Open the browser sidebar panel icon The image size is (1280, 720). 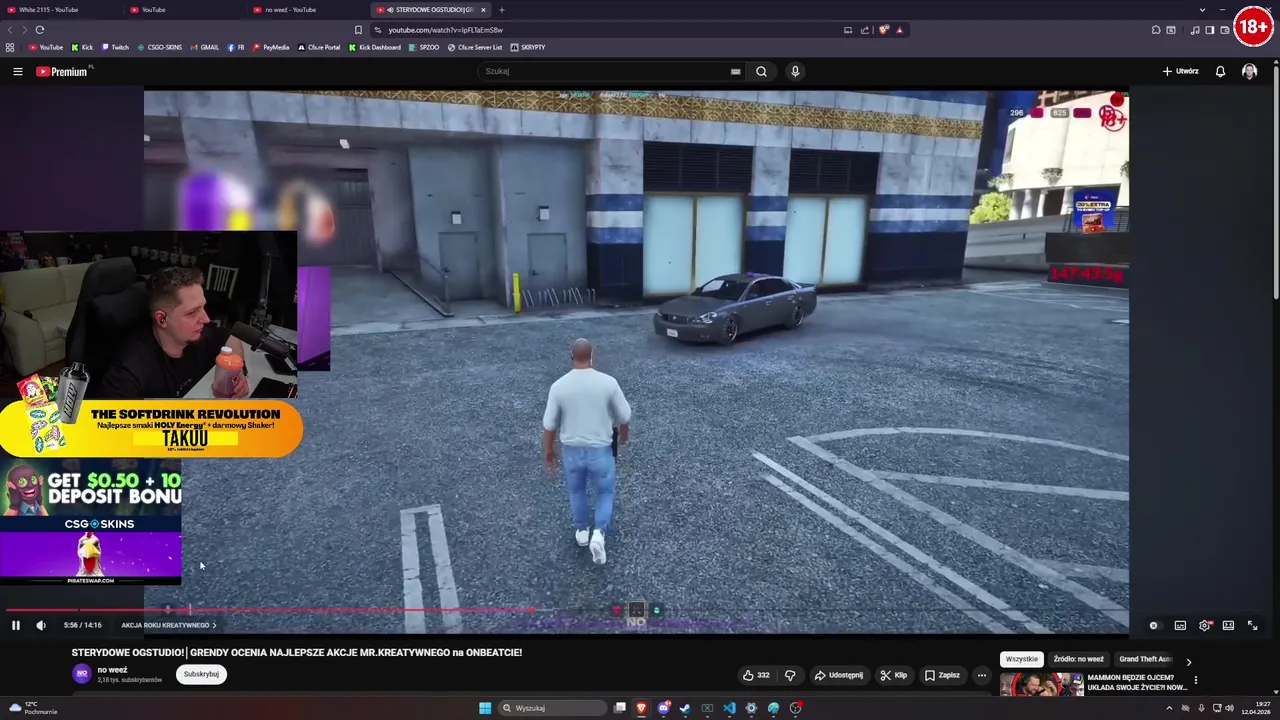1210,30
